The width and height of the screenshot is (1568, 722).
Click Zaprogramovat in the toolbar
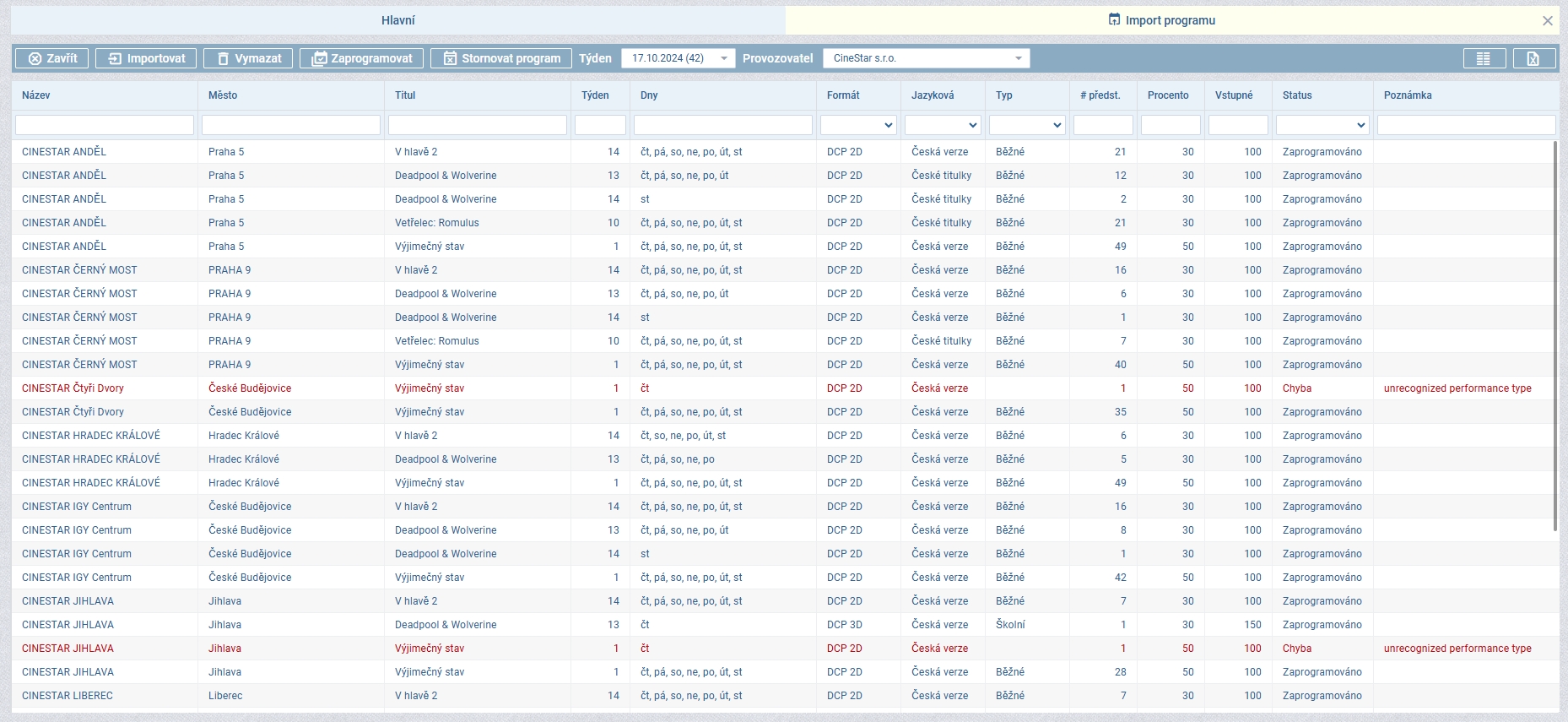tap(361, 58)
